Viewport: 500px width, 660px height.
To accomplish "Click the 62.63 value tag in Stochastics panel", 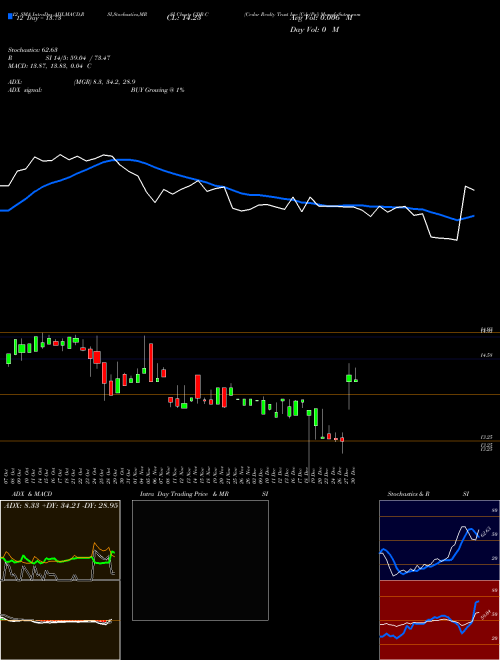I will [485, 531].
